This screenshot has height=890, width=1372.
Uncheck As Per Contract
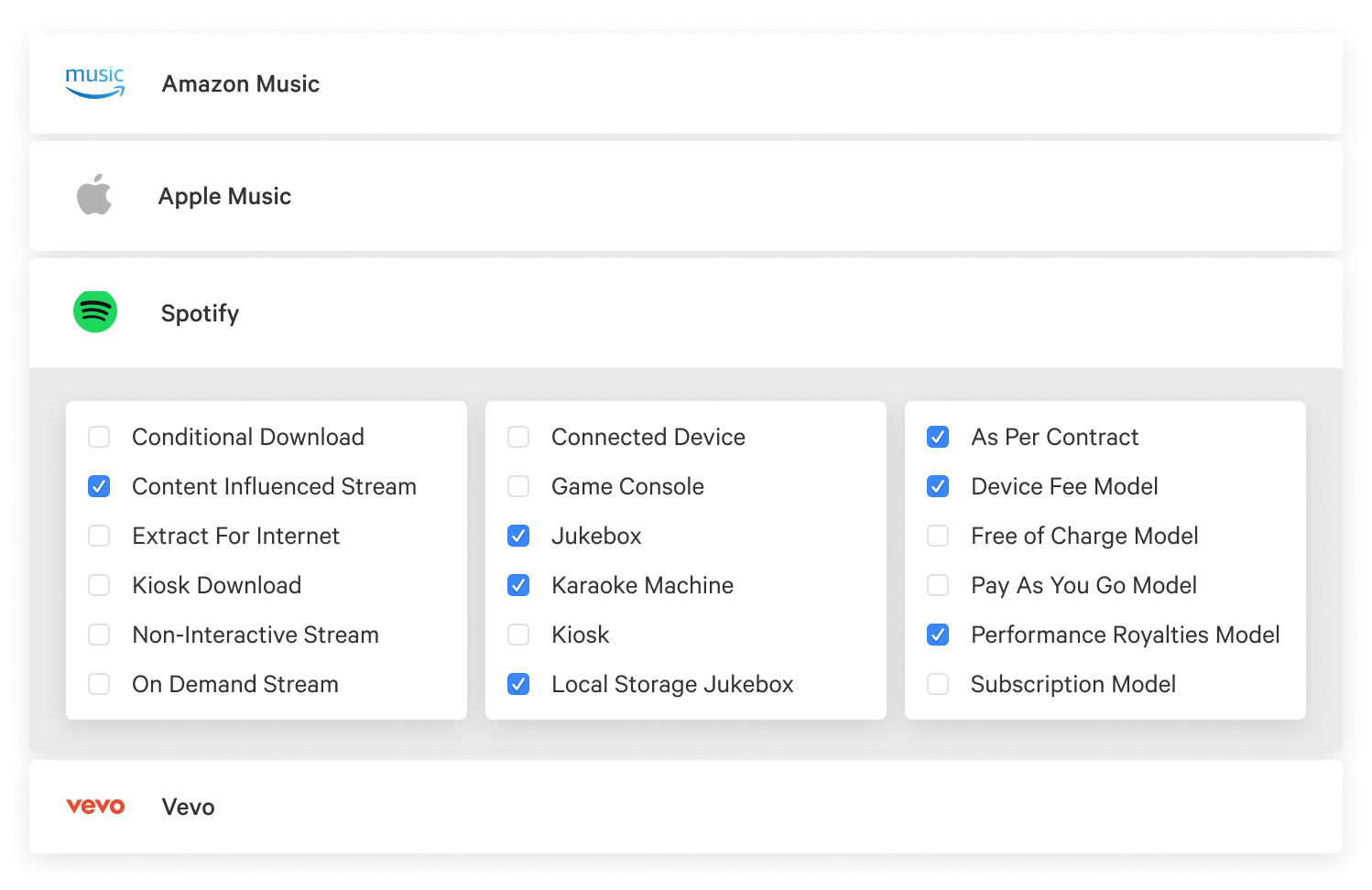click(x=938, y=437)
